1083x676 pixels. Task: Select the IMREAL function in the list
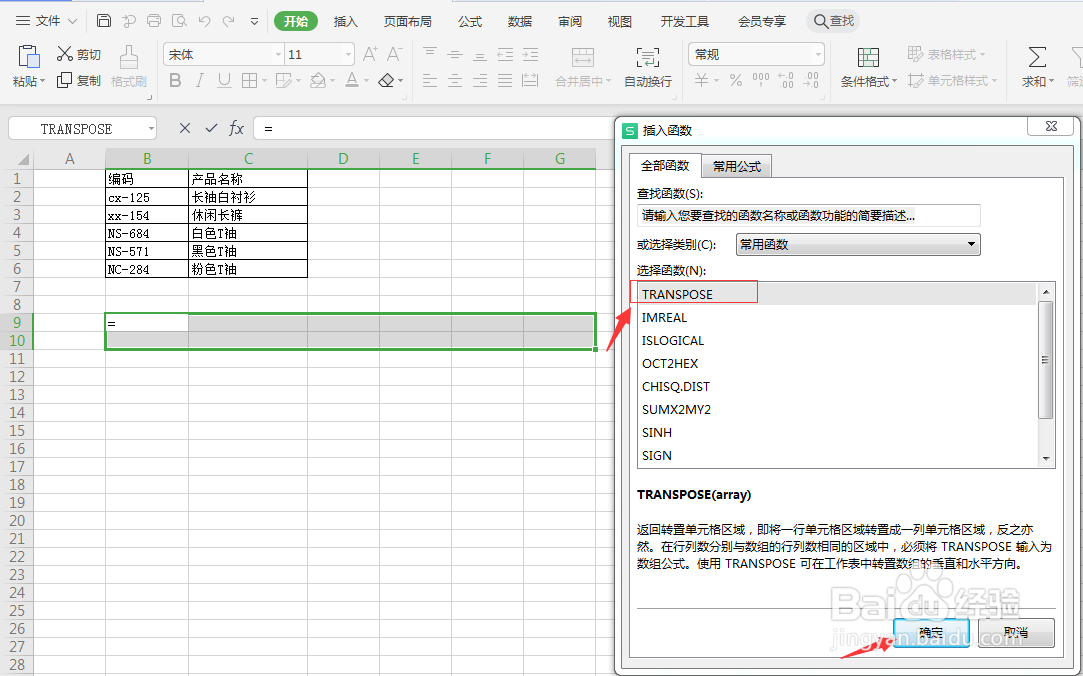tap(665, 317)
